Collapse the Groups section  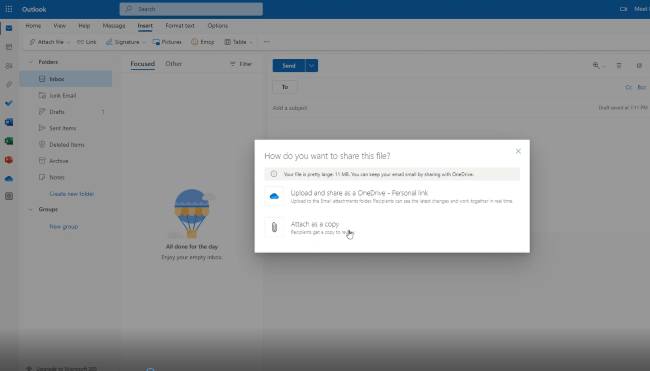pos(30,209)
